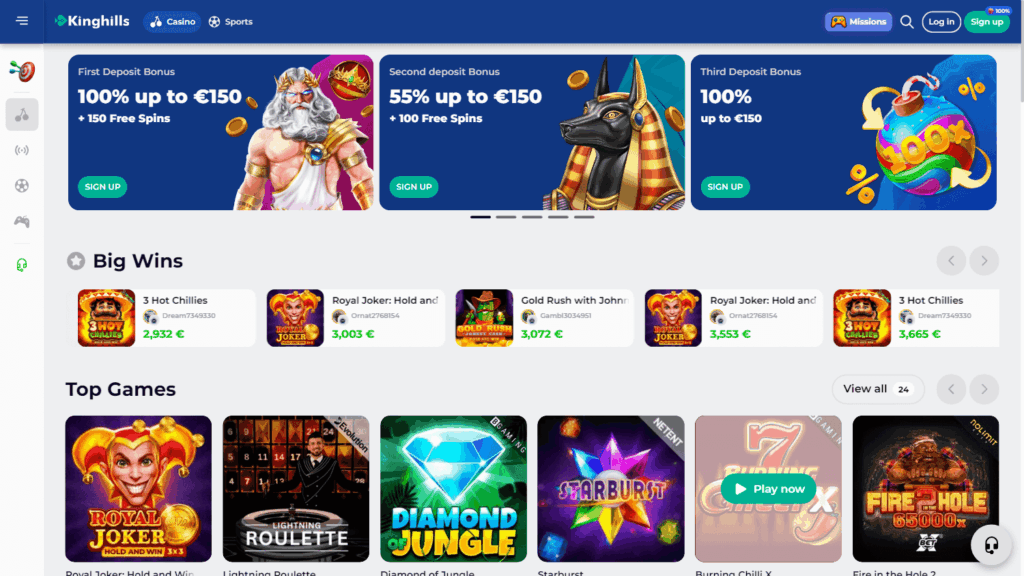Click the green headset support sidebar icon
The height and width of the screenshot is (576, 1024).
click(x=22, y=264)
